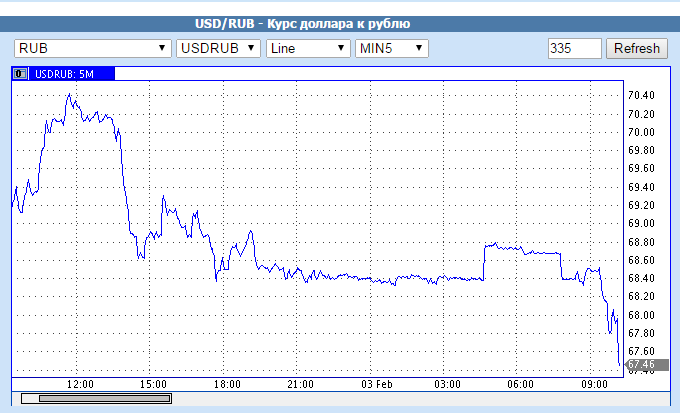Click the 70.40 price axis label
Image resolution: width=680 pixels, height=413 pixels.
[x=640, y=95]
